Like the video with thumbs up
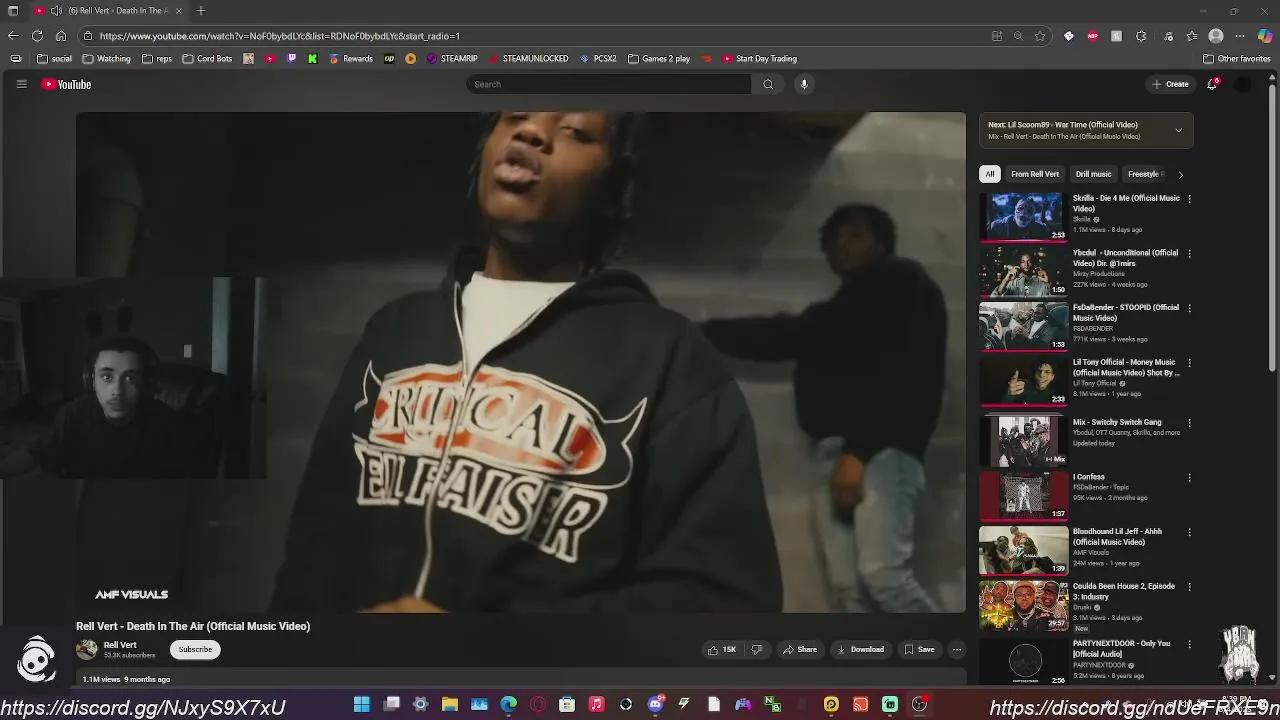The height and width of the screenshot is (720, 1280). point(722,650)
